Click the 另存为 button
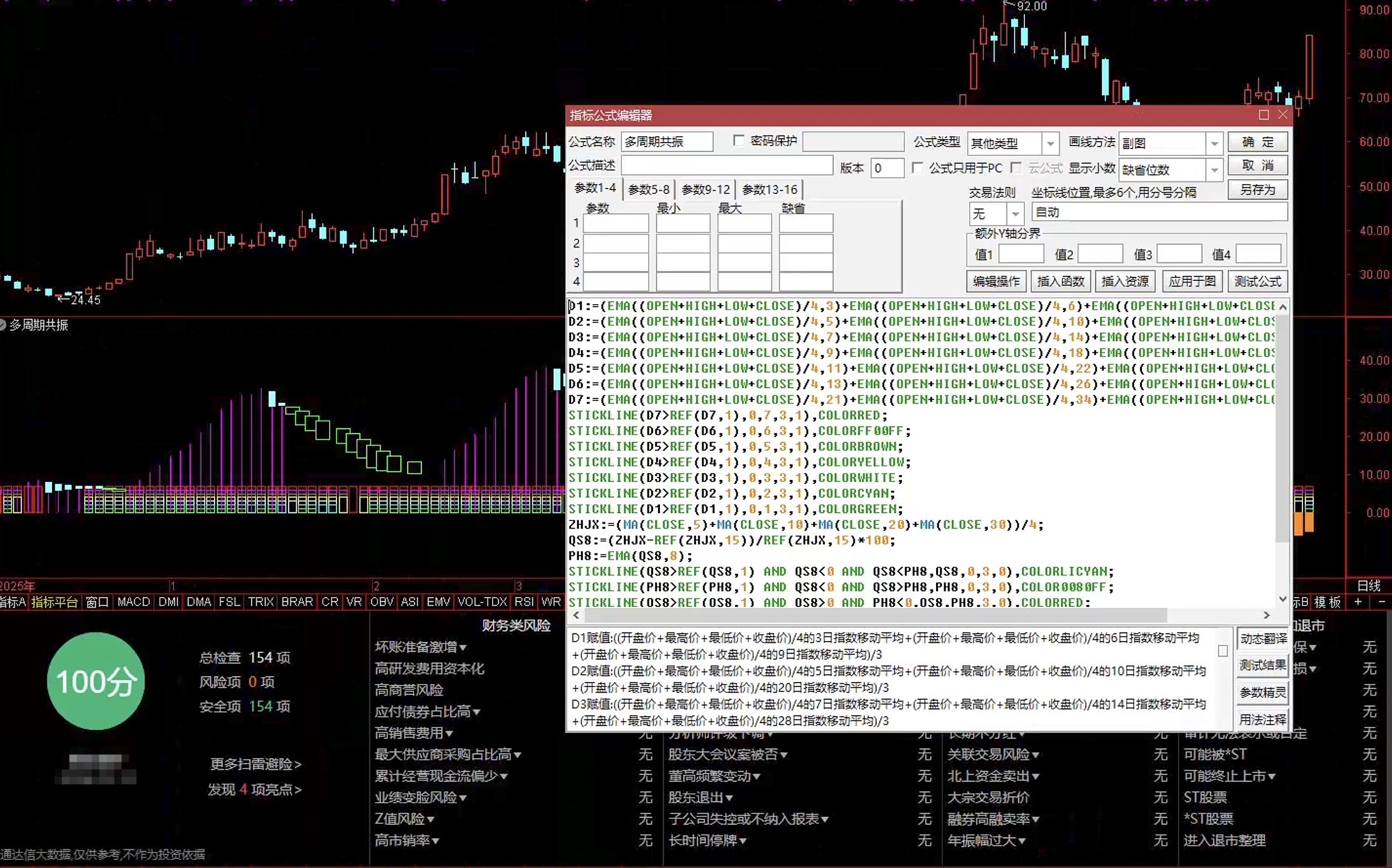The height and width of the screenshot is (868, 1392). click(x=1258, y=190)
